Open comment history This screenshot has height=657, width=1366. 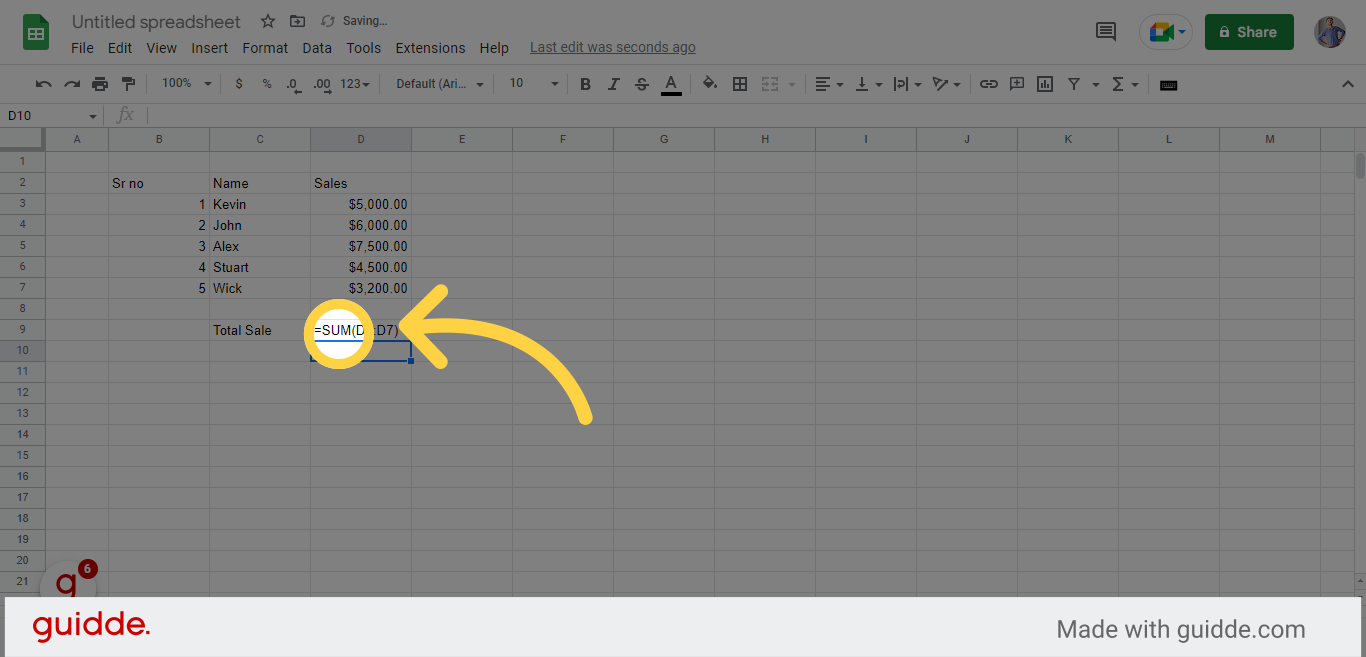[1105, 32]
